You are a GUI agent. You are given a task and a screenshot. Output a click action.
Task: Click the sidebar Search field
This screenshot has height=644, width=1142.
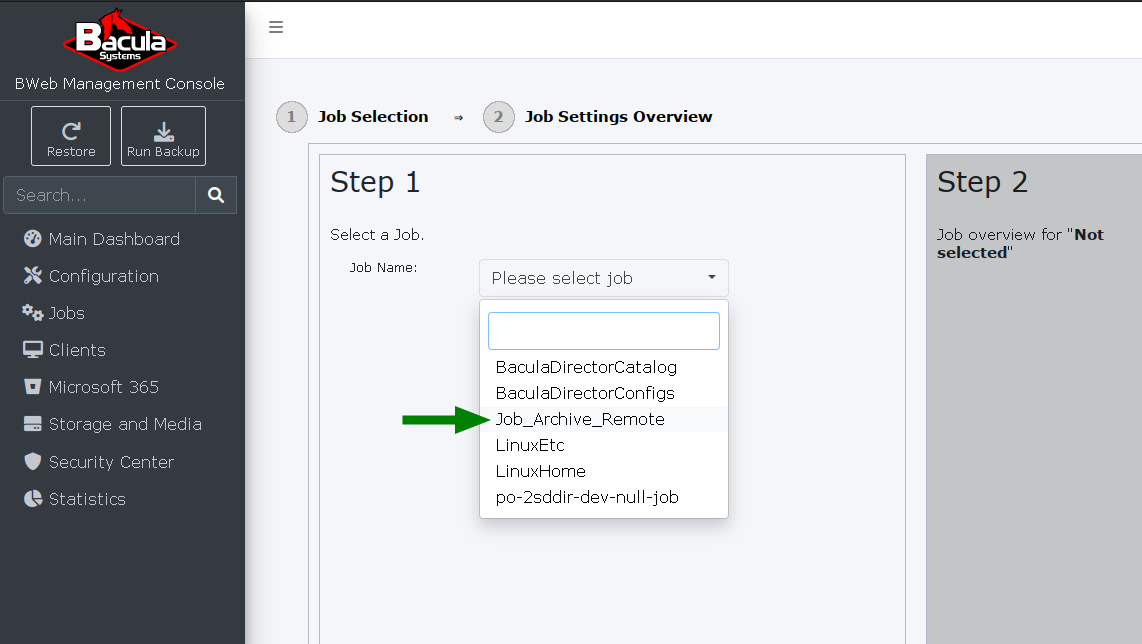pyautogui.click(x=100, y=195)
